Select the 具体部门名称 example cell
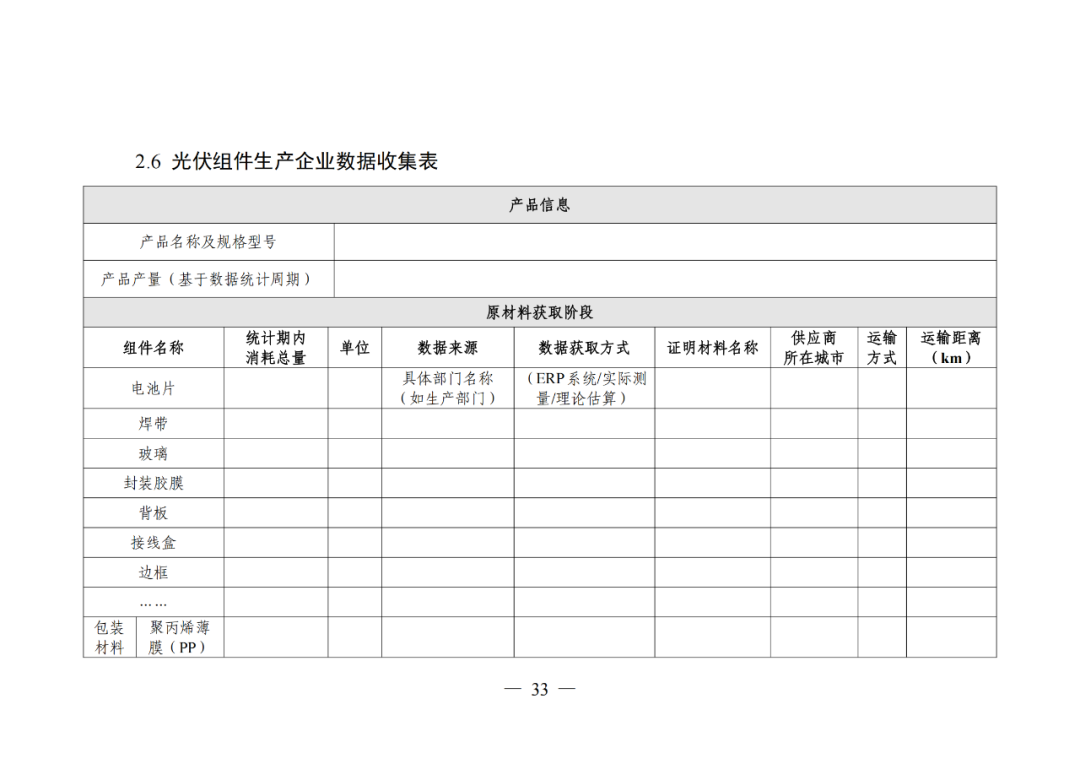Image resolution: width=1080 pixels, height=764 pixels. pos(447,388)
